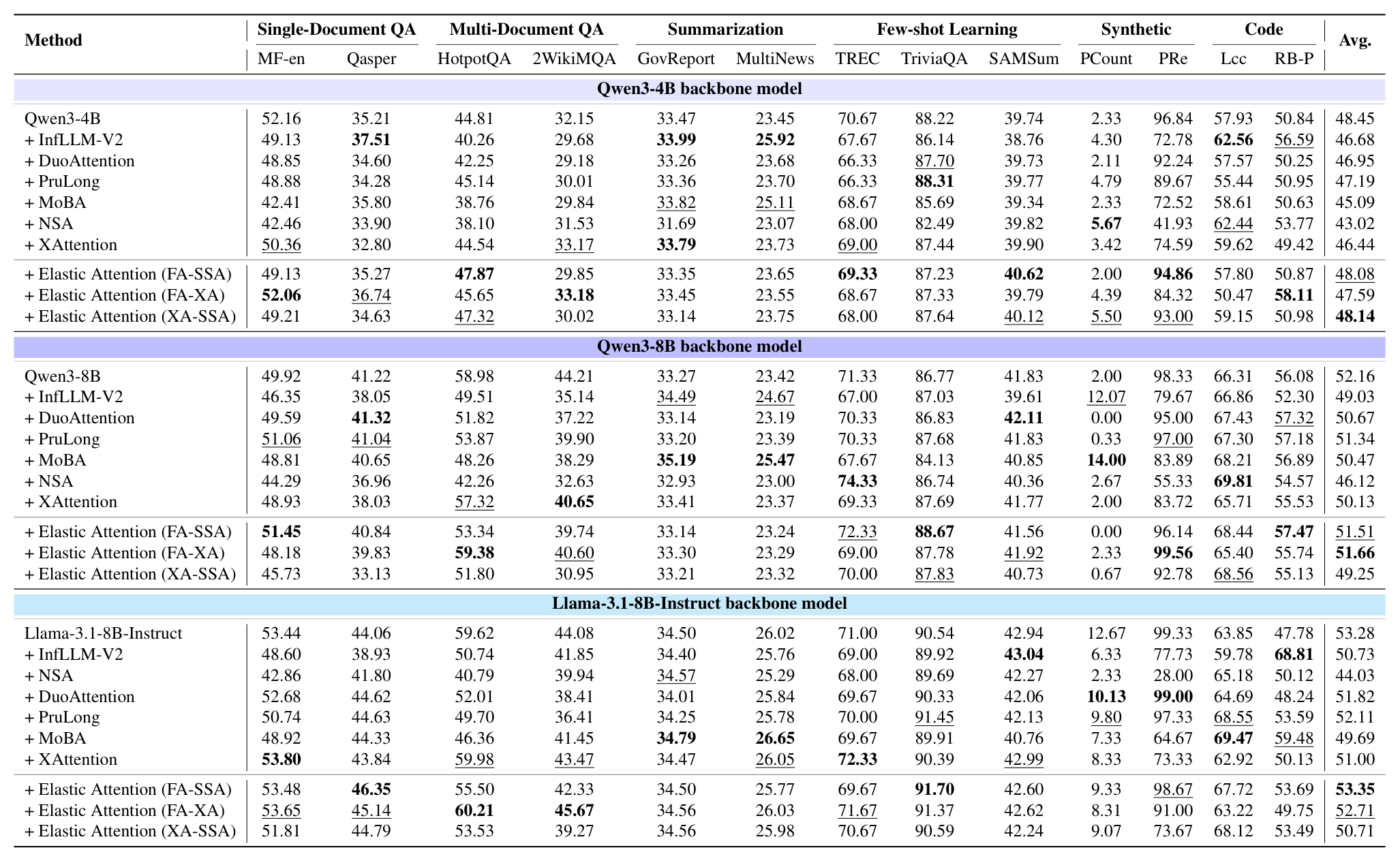Select bold HotpotQA value 60.21
Image resolution: width=1400 pixels, height=863 pixels.
(x=474, y=811)
